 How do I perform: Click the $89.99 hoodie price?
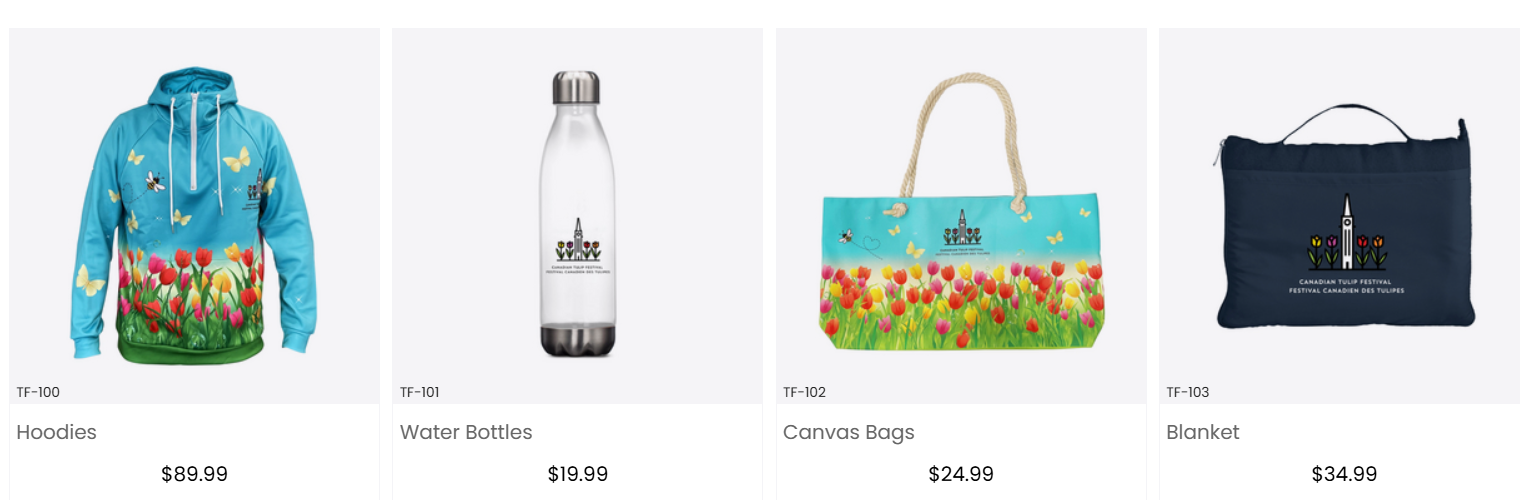[194, 474]
